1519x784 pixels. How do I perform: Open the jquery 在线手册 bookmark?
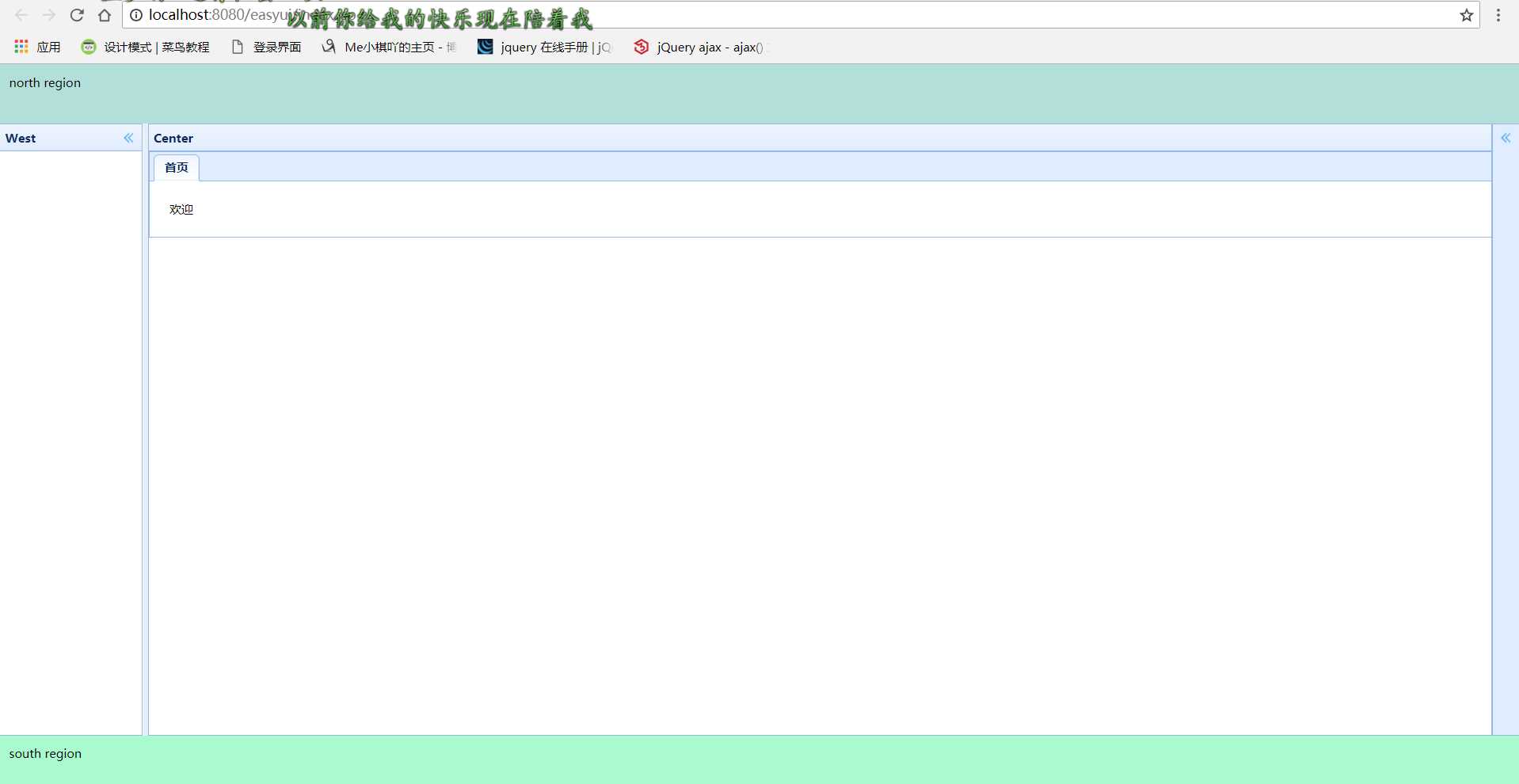tap(545, 47)
